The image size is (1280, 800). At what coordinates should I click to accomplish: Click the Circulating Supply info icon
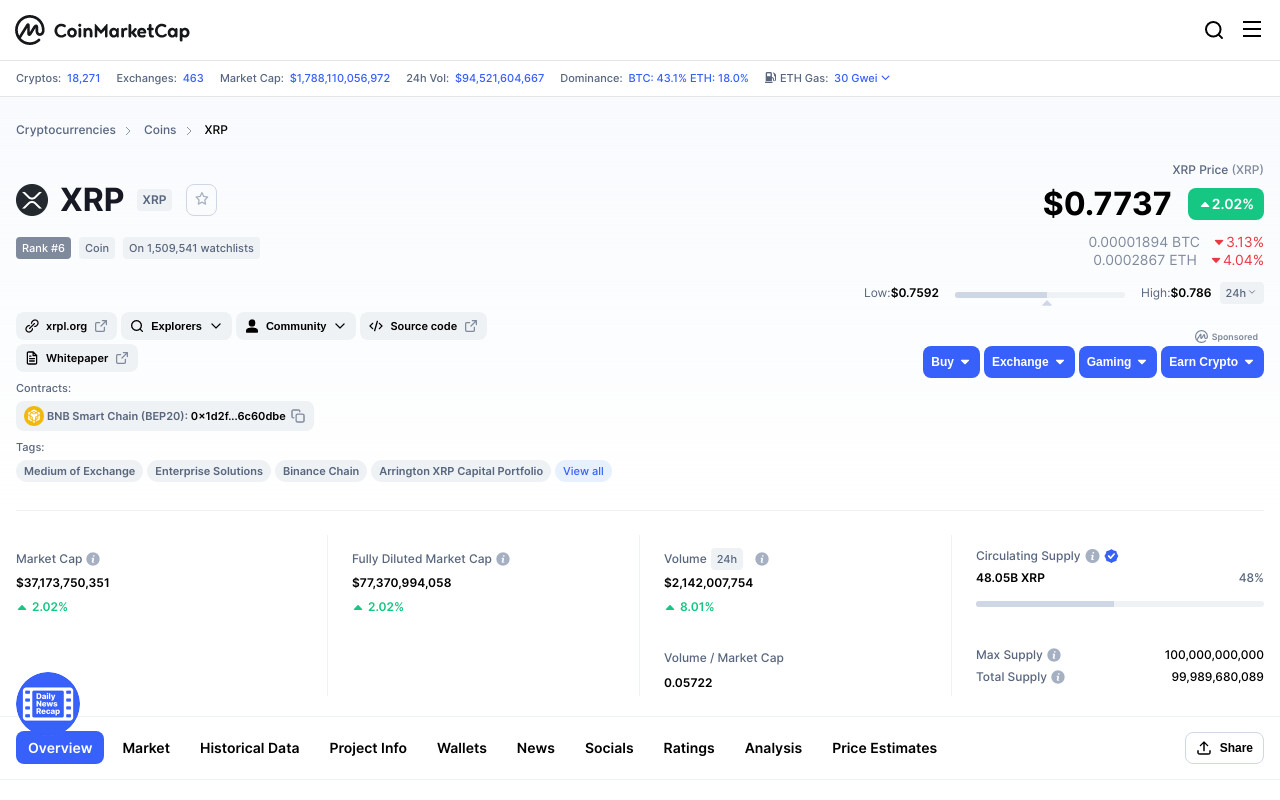click(1093, 556)
